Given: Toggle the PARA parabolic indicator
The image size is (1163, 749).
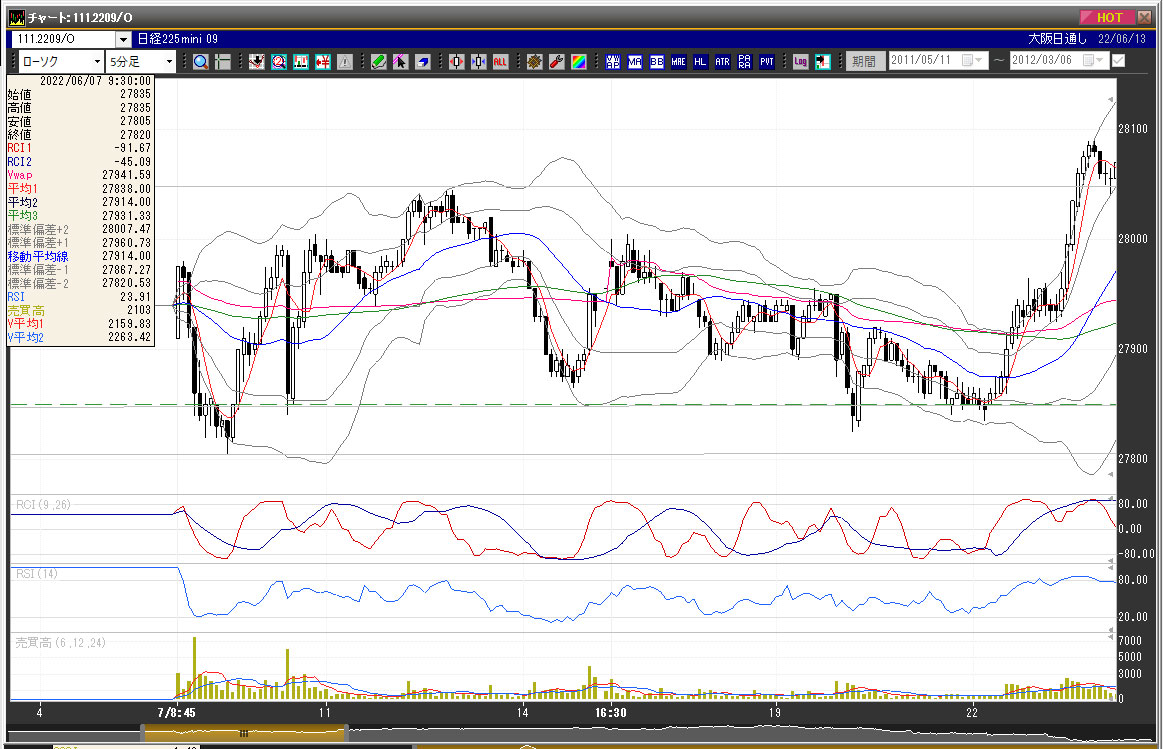Looking at the screenshot, I should pos(745,62).
